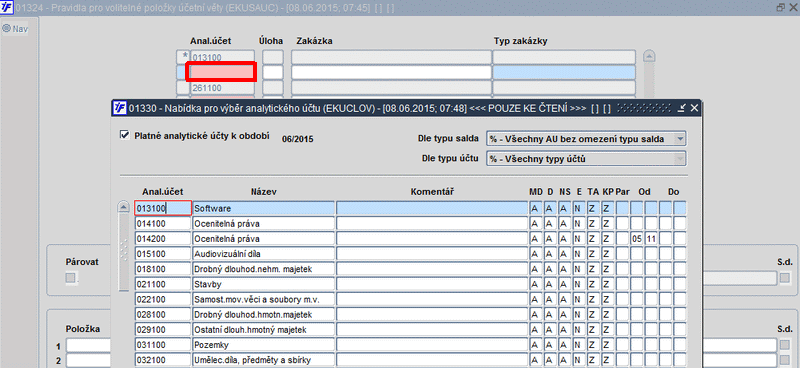Click the Komentář field of the Software row
The image size is (800, 368).
coord(432,208)
